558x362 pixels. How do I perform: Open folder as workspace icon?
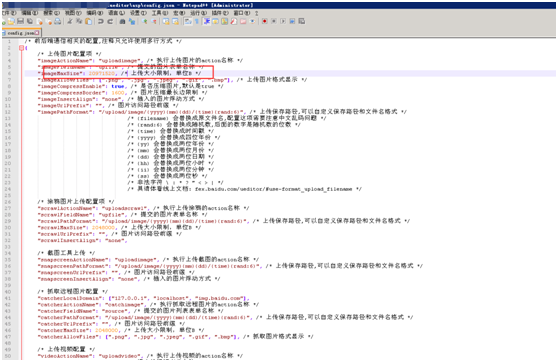243,21
